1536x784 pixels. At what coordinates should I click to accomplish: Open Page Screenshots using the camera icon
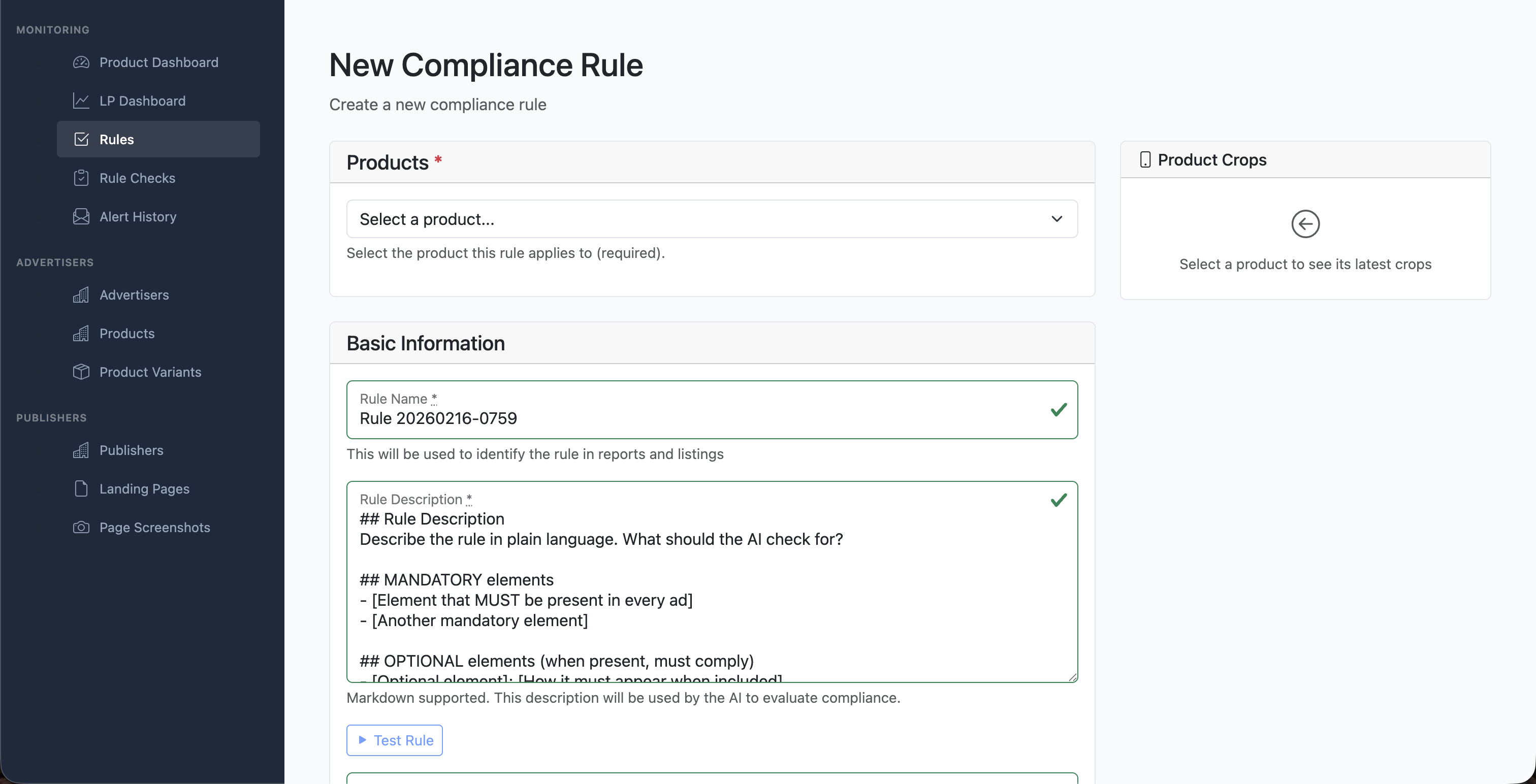(81, 527)
